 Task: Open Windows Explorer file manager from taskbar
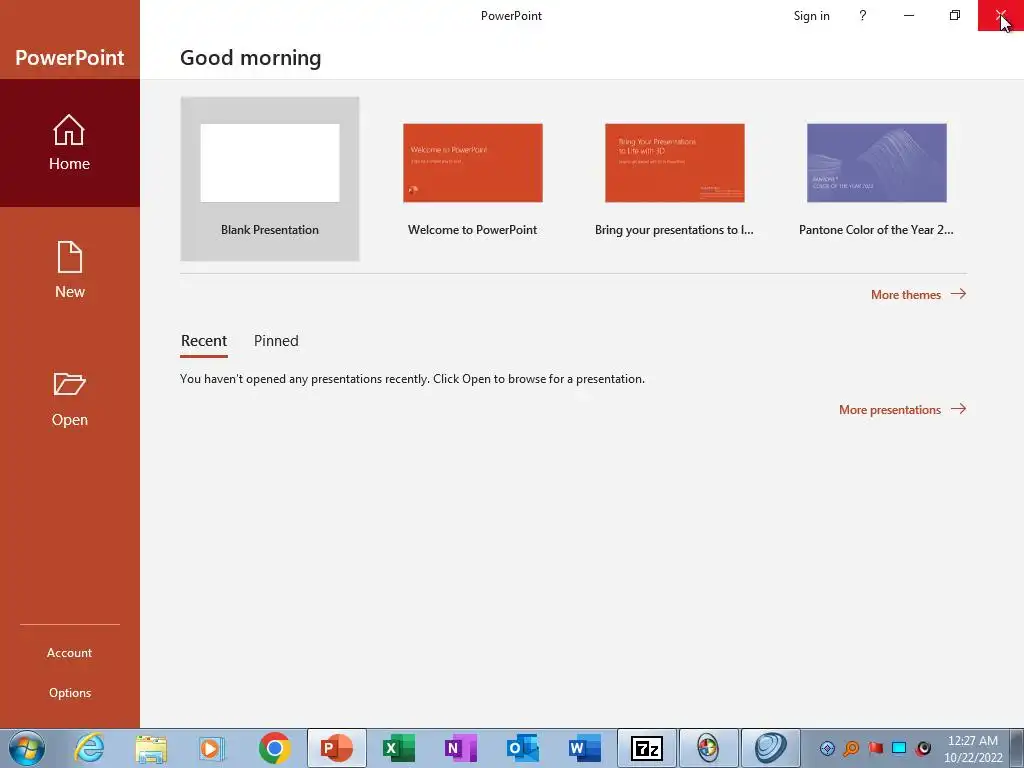pyautogui.click(x=151, y=748)
